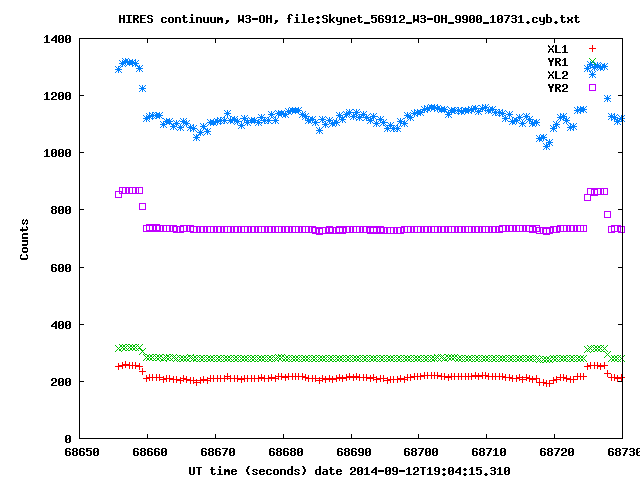
Task: Click the isolated YR2 square near 810 counts
Action: point(142,207)
